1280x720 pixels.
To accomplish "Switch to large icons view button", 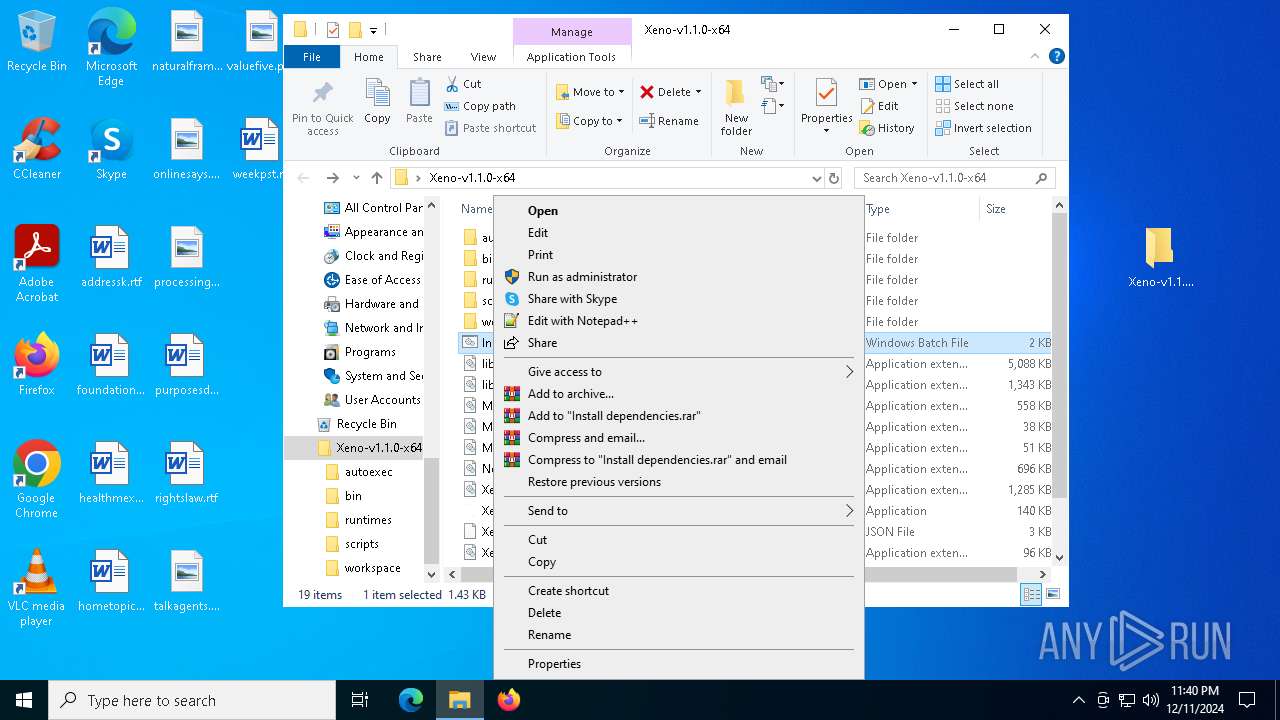I will coord(1052,595).
